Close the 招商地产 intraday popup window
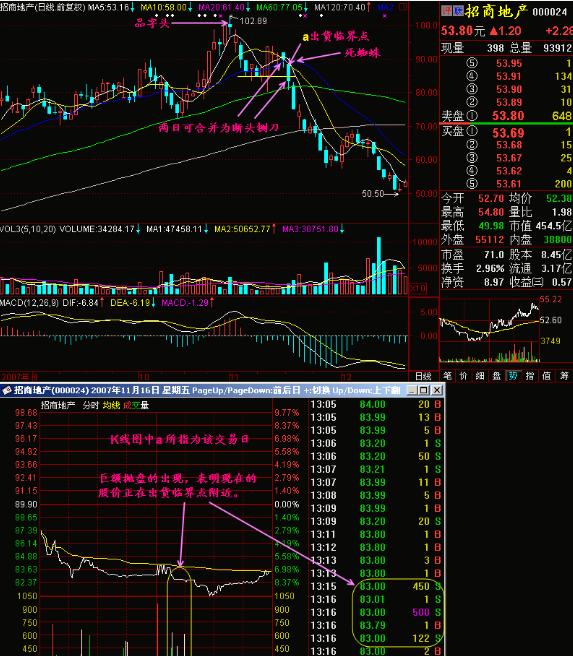The width and height of the screenshot is (573, 656). tap(437, 390)
